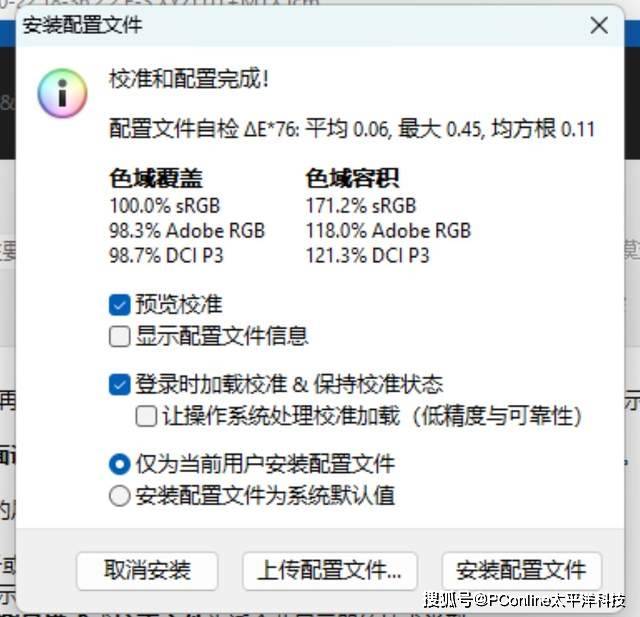
Task: Click the 安装配置文件 title bar text
Action: tap(82, 25)
